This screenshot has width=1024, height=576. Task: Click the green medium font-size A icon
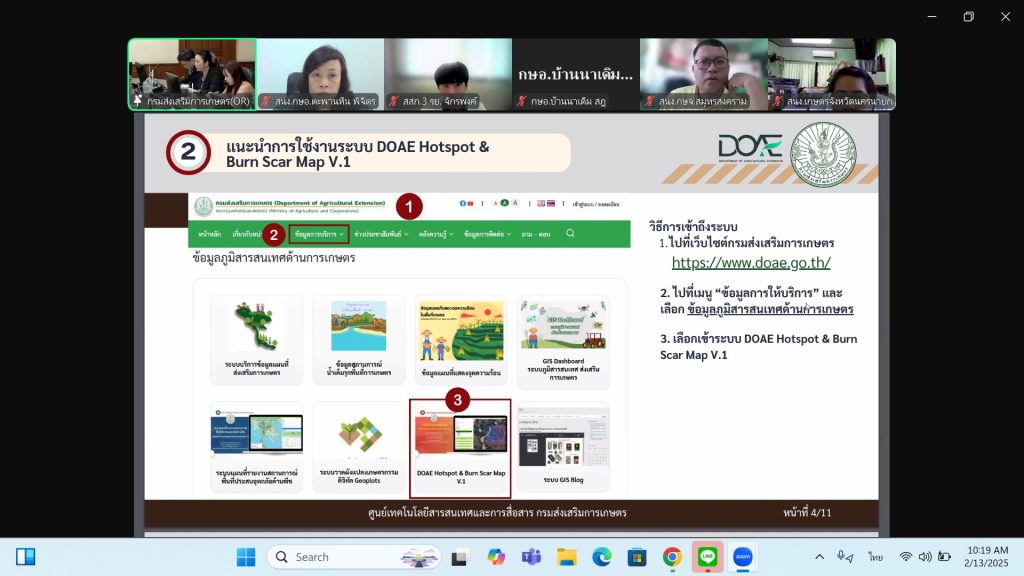coord(504,203)
